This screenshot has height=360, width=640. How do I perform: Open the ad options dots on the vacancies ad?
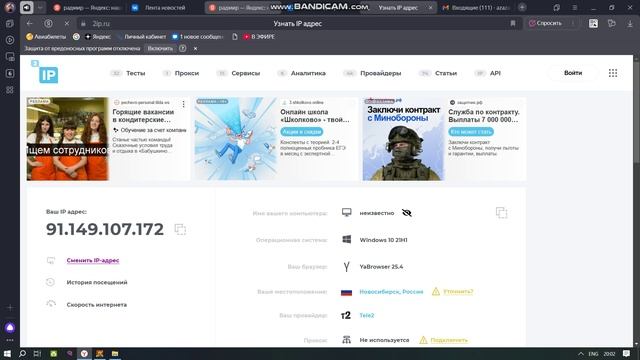pyautogui.click(x=183, y=104)
